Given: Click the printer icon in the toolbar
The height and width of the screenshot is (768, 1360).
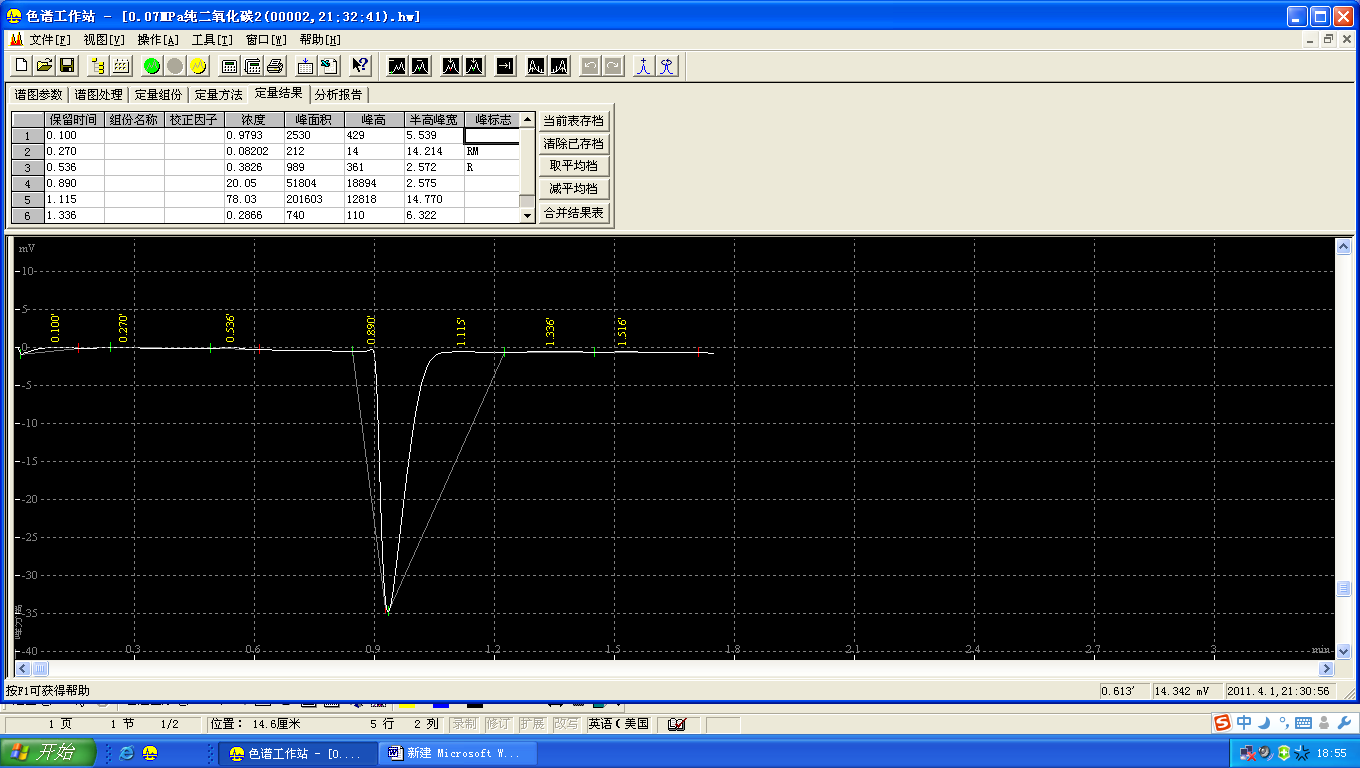Looking at the screenshot, I should coord(276,66).
